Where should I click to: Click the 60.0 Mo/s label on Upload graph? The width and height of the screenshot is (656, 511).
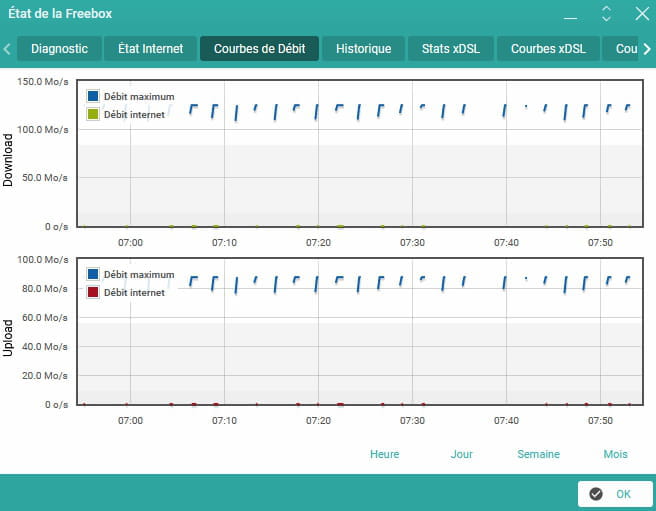click(x=45, y=318)
